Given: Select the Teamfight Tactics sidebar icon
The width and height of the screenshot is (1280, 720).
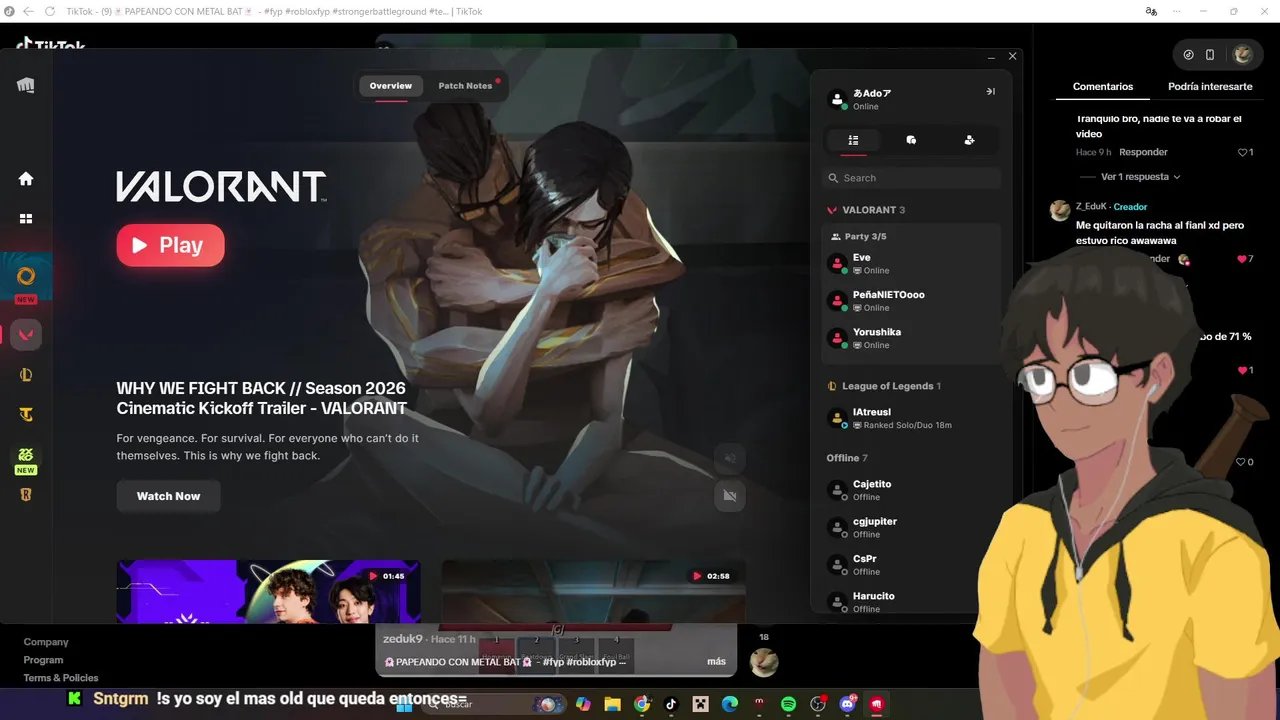Looking at the screenshot, I should point(26,414).
